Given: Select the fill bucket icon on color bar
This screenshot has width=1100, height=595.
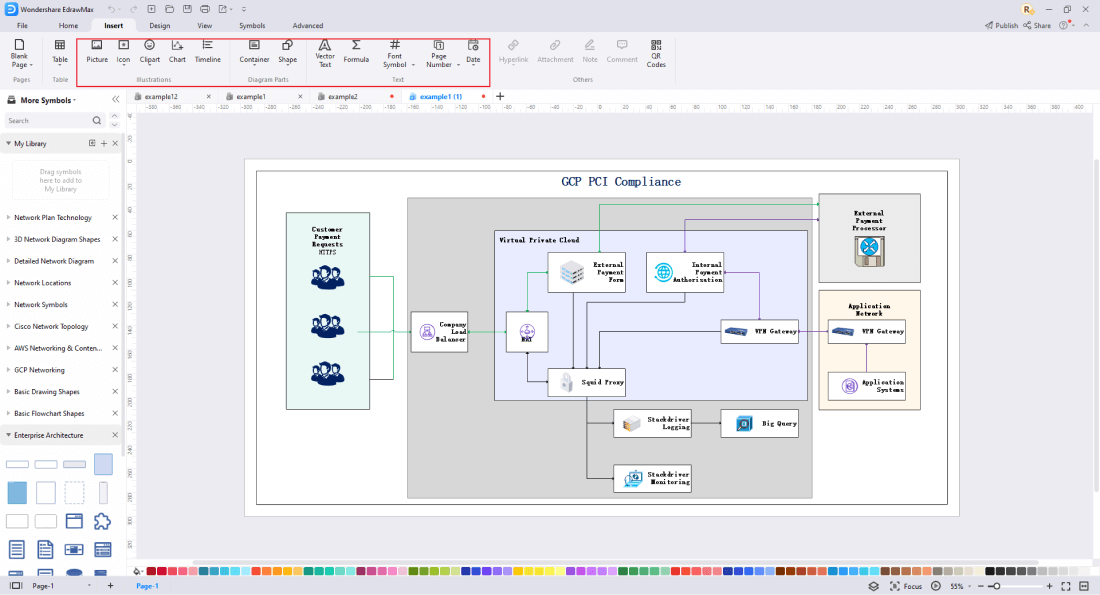Looking at the screenshot, I should pos(137,571).
